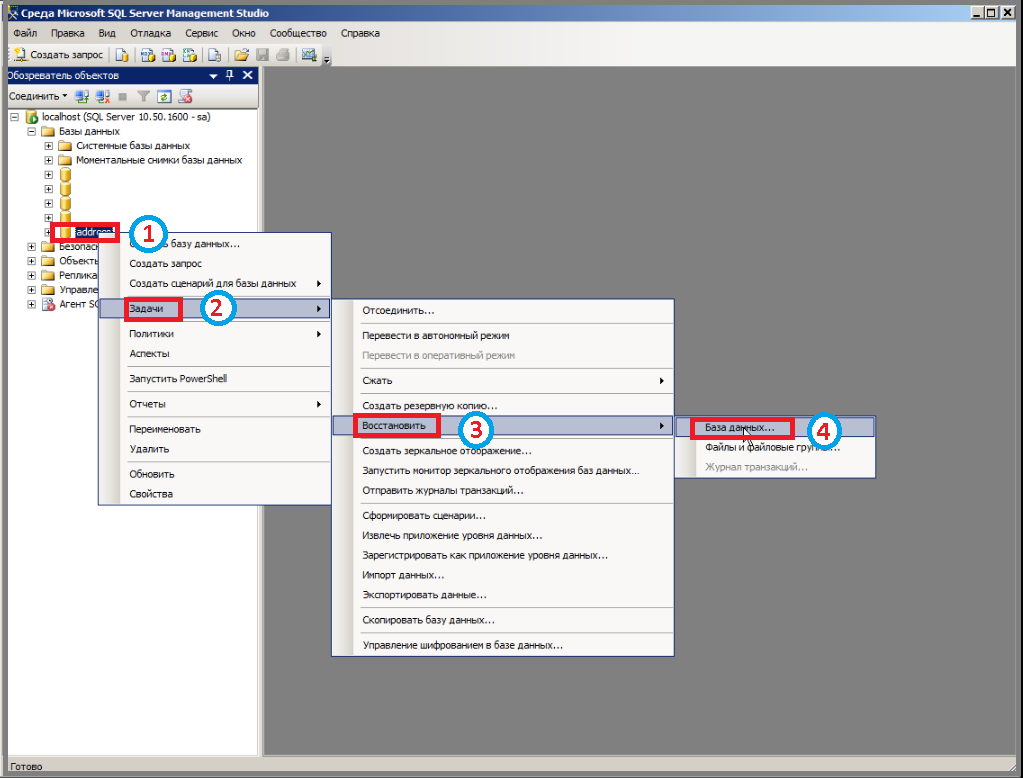The width and height of the screenshot is (1023, 778).
Task: Expand the Безопасность folder node
Action: pos(31,247)
